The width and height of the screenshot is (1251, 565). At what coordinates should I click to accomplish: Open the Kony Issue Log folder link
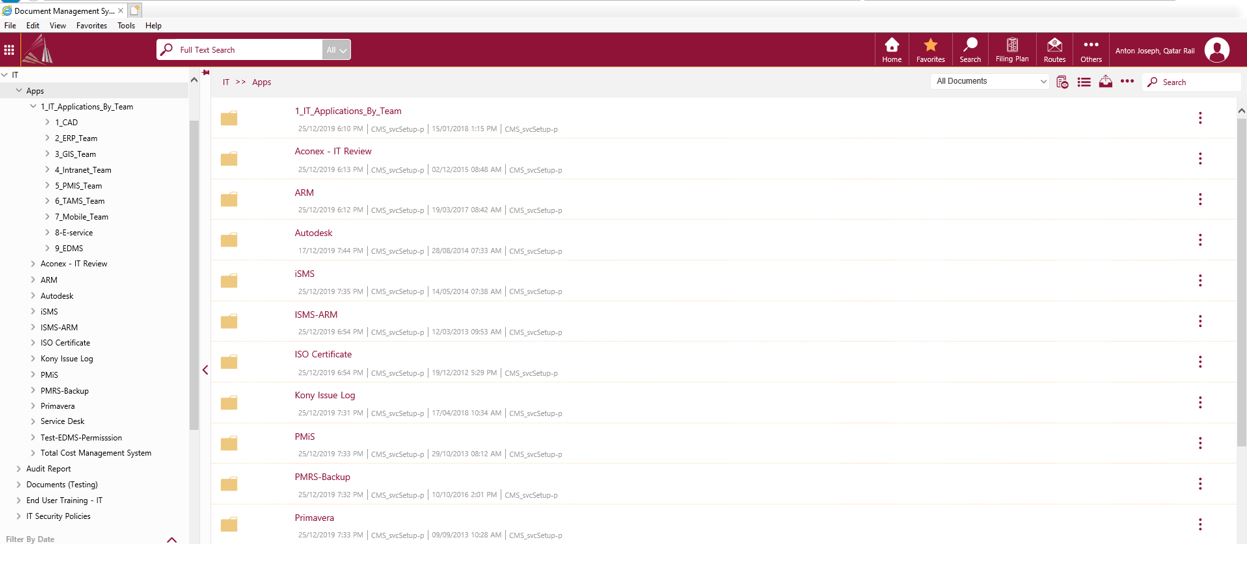click(x=325, y=395)
